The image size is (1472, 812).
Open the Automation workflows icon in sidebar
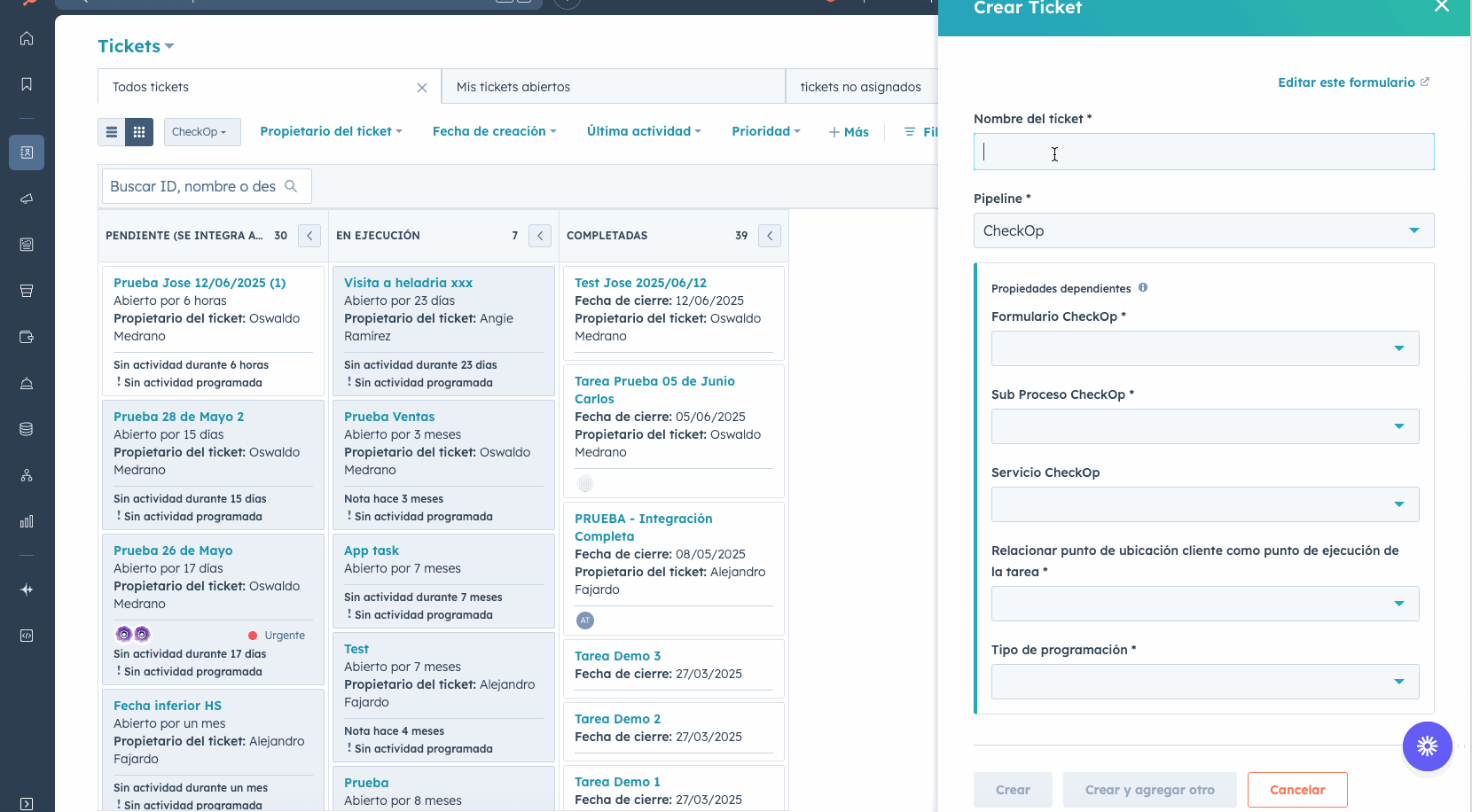(27, 475)
